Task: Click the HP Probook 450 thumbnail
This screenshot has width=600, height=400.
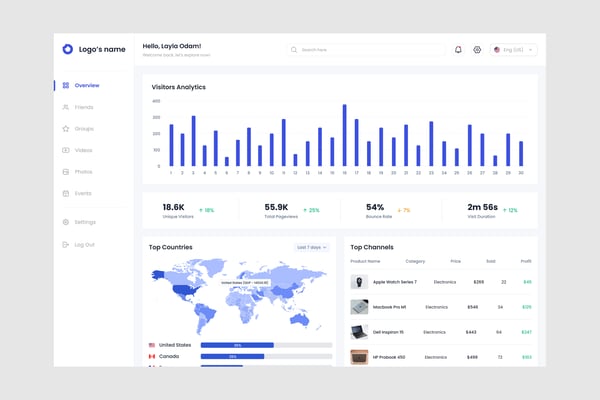Action: coord(359,357)
